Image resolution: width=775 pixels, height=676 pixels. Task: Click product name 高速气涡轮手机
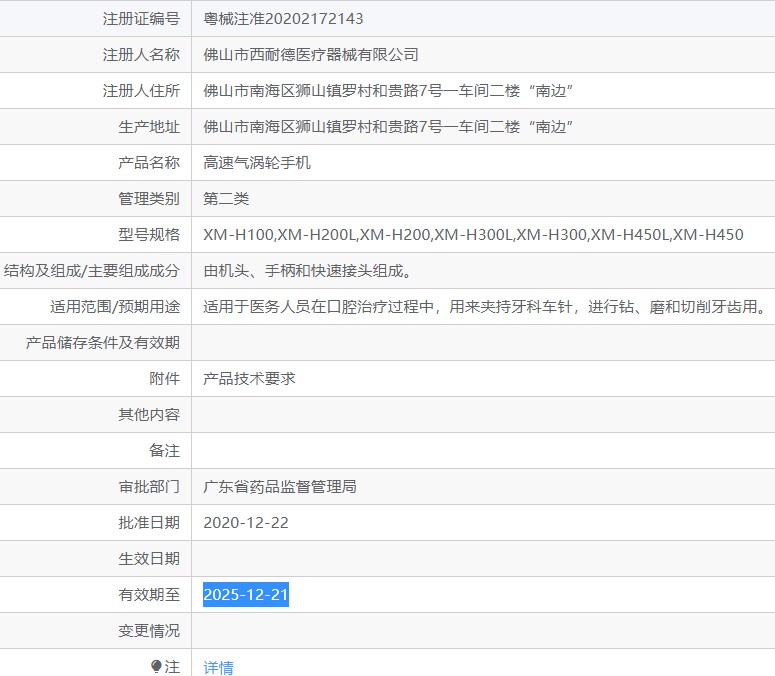click(x=257, y=163)
